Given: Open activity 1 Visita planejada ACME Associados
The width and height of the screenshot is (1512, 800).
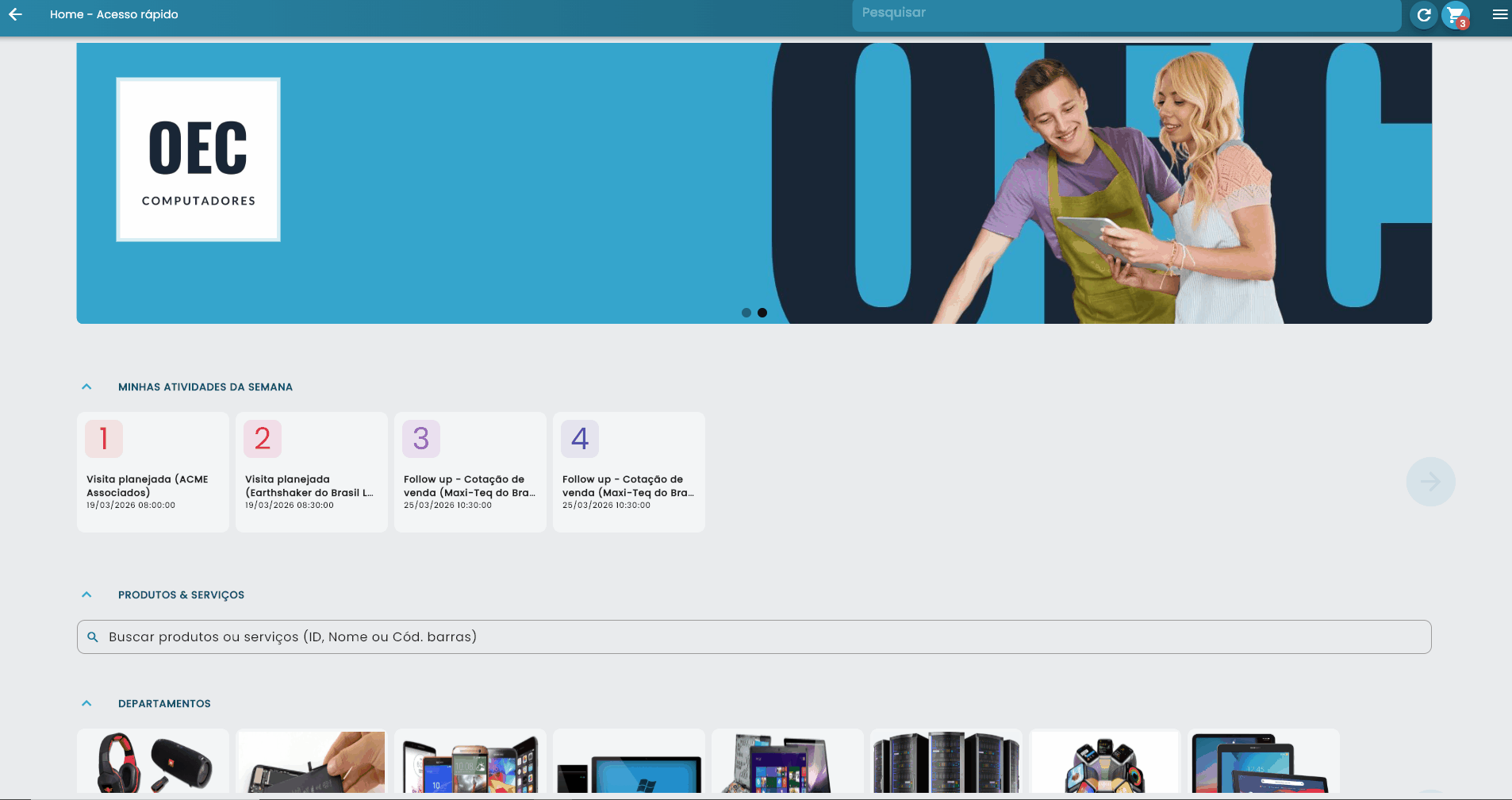Looking at the screenshot, I should (x=153, y=472).
